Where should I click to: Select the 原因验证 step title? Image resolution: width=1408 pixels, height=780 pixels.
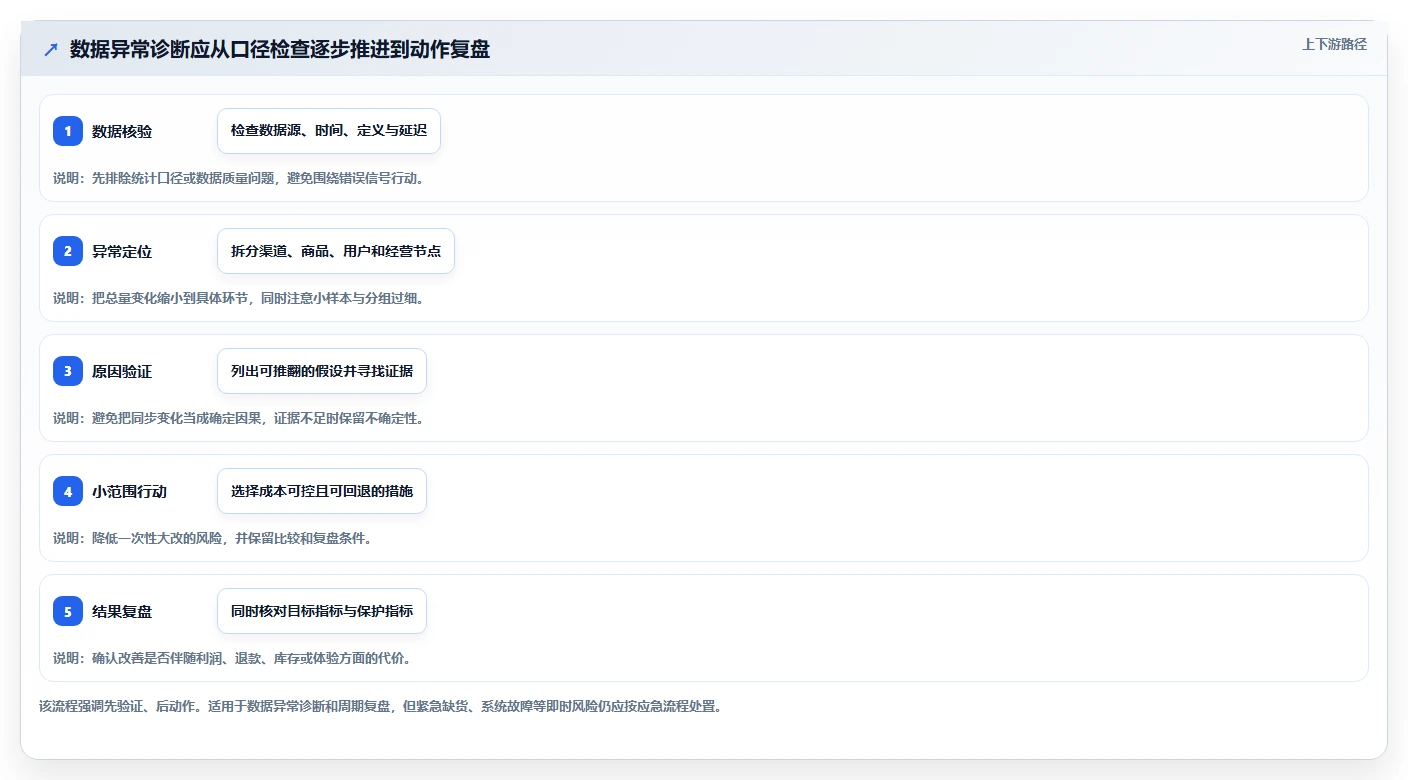point(122,371)
